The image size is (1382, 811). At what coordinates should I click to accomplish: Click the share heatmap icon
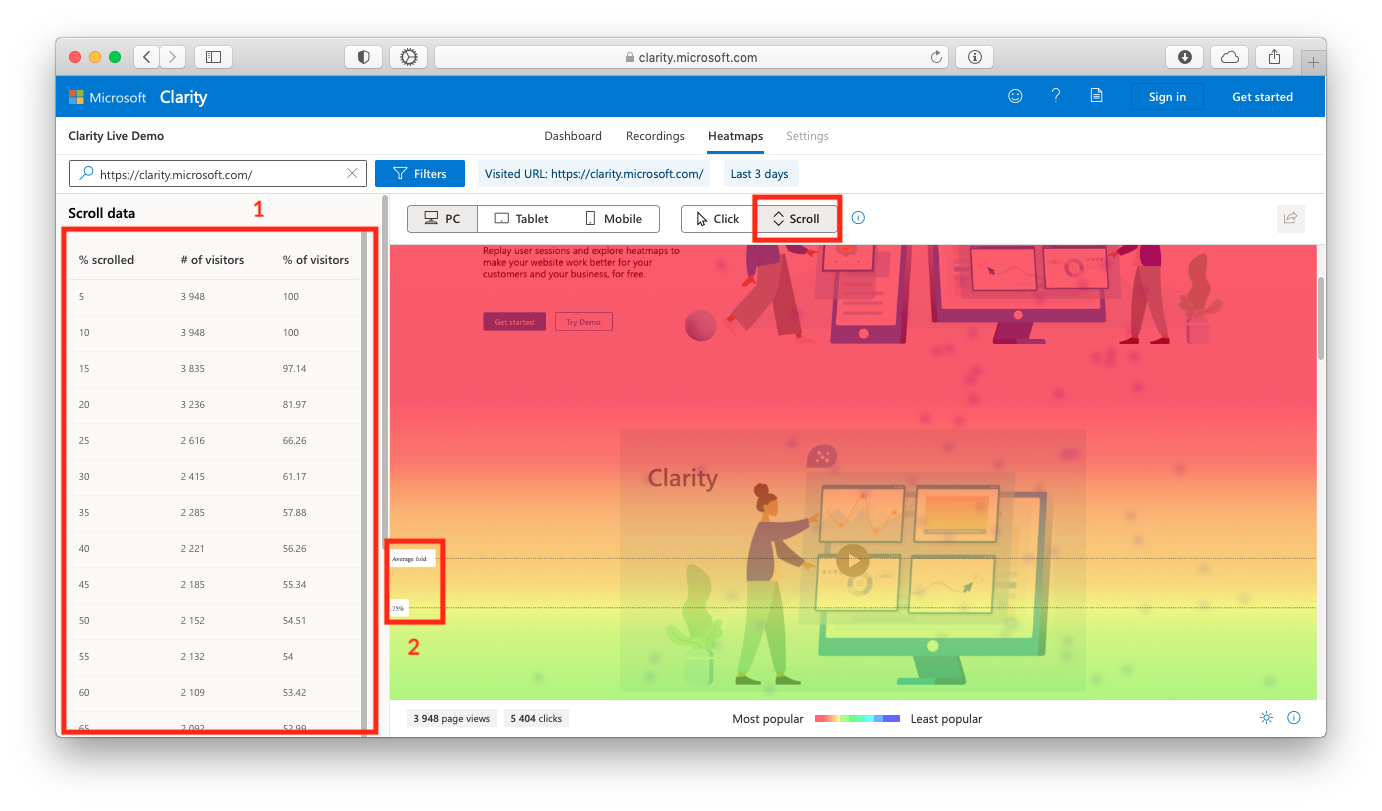pyautogui.click(x=1290, y=218)
